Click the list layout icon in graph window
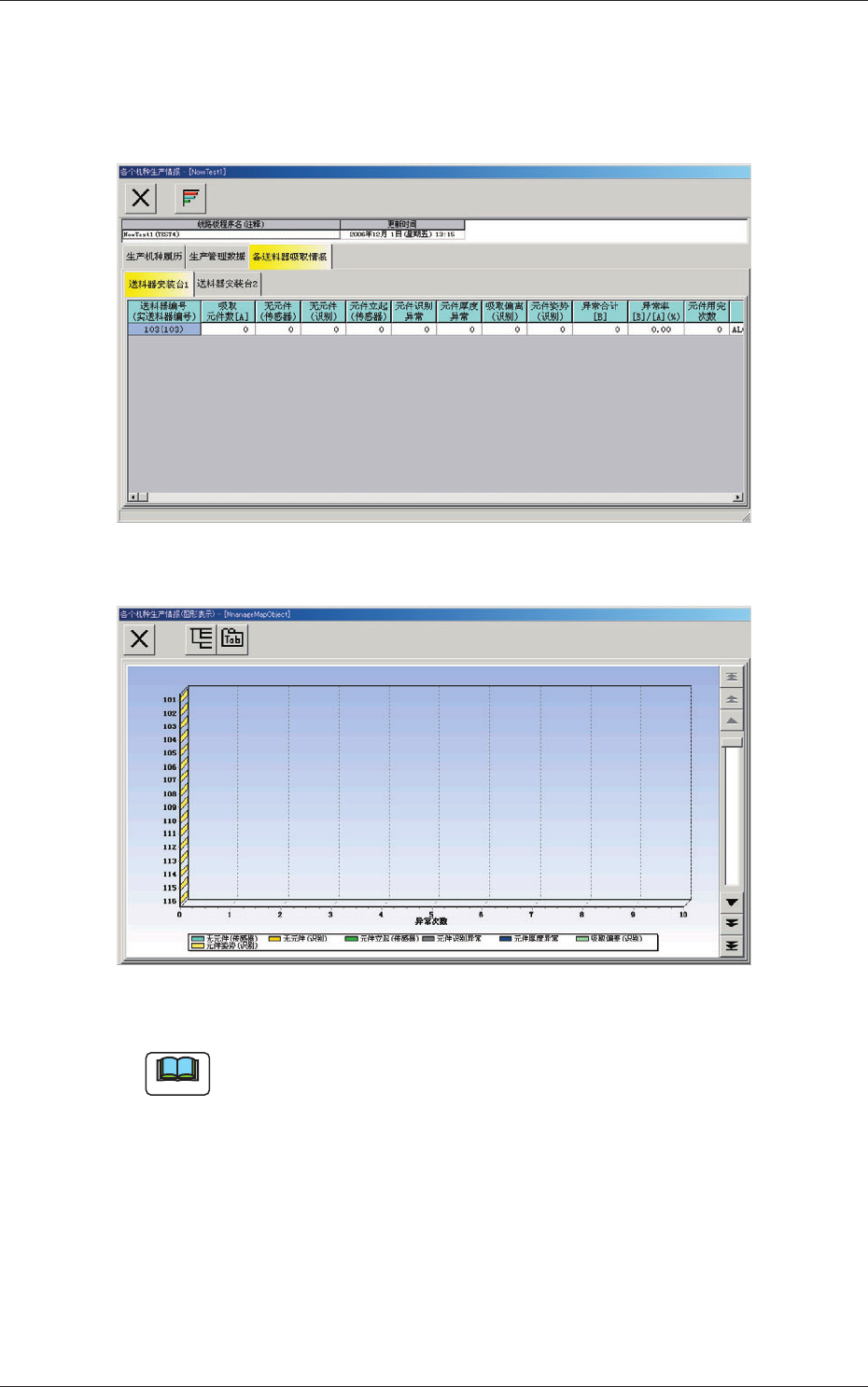 pyautogui.click(x=202, y=639)
